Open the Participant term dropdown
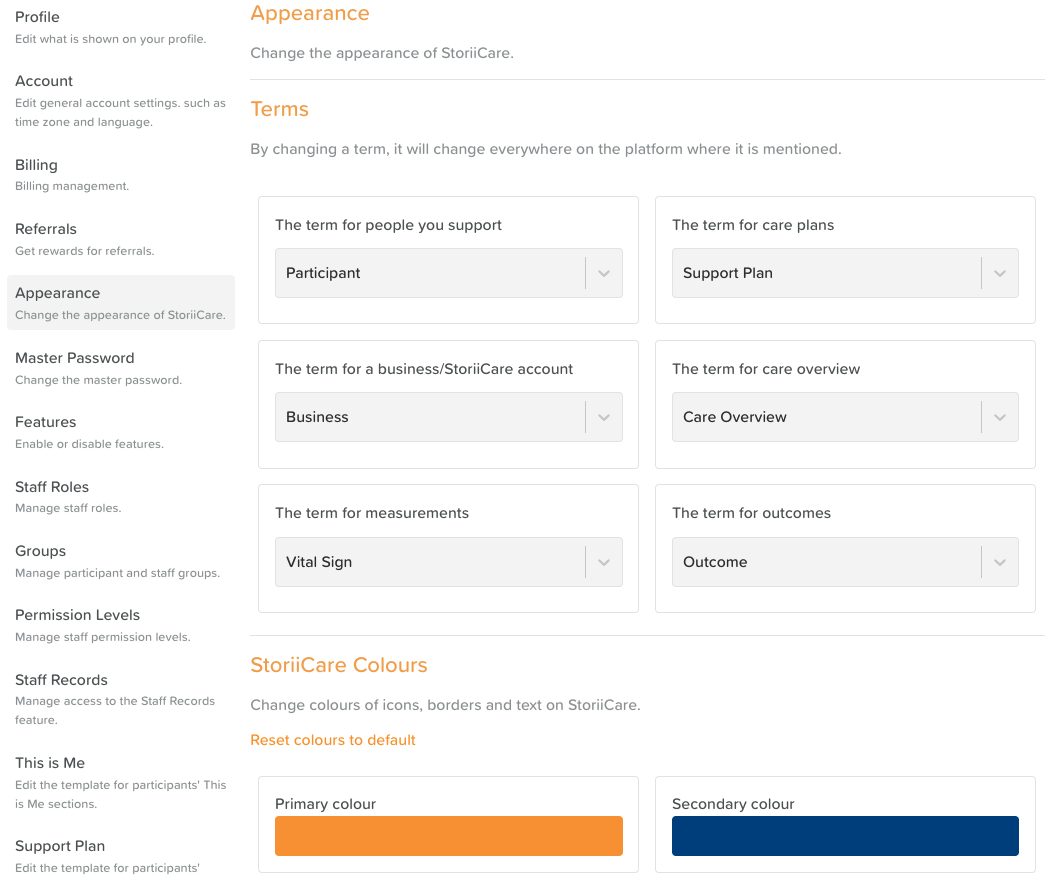 (x=448, y=273)
